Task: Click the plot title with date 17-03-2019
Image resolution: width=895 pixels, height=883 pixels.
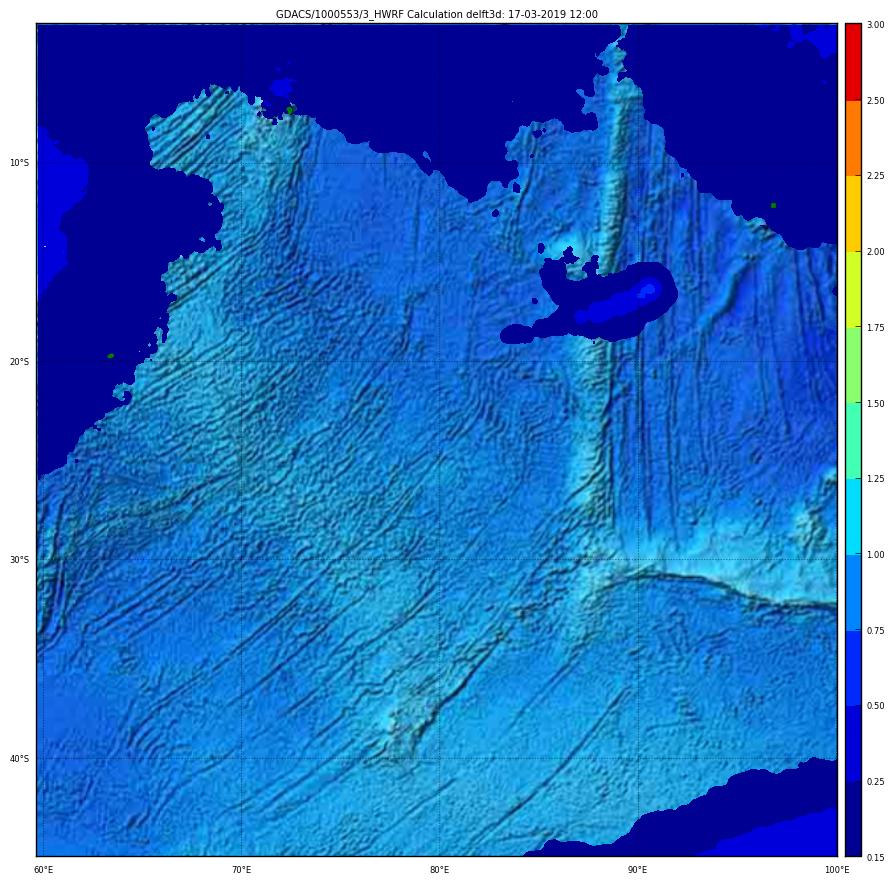Action: click(437, 14)
